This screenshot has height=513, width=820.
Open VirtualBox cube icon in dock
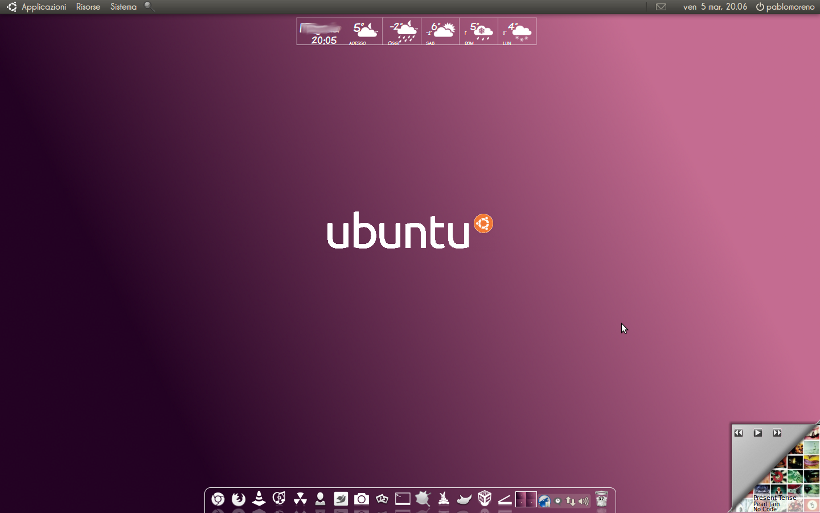click(484, 498)
